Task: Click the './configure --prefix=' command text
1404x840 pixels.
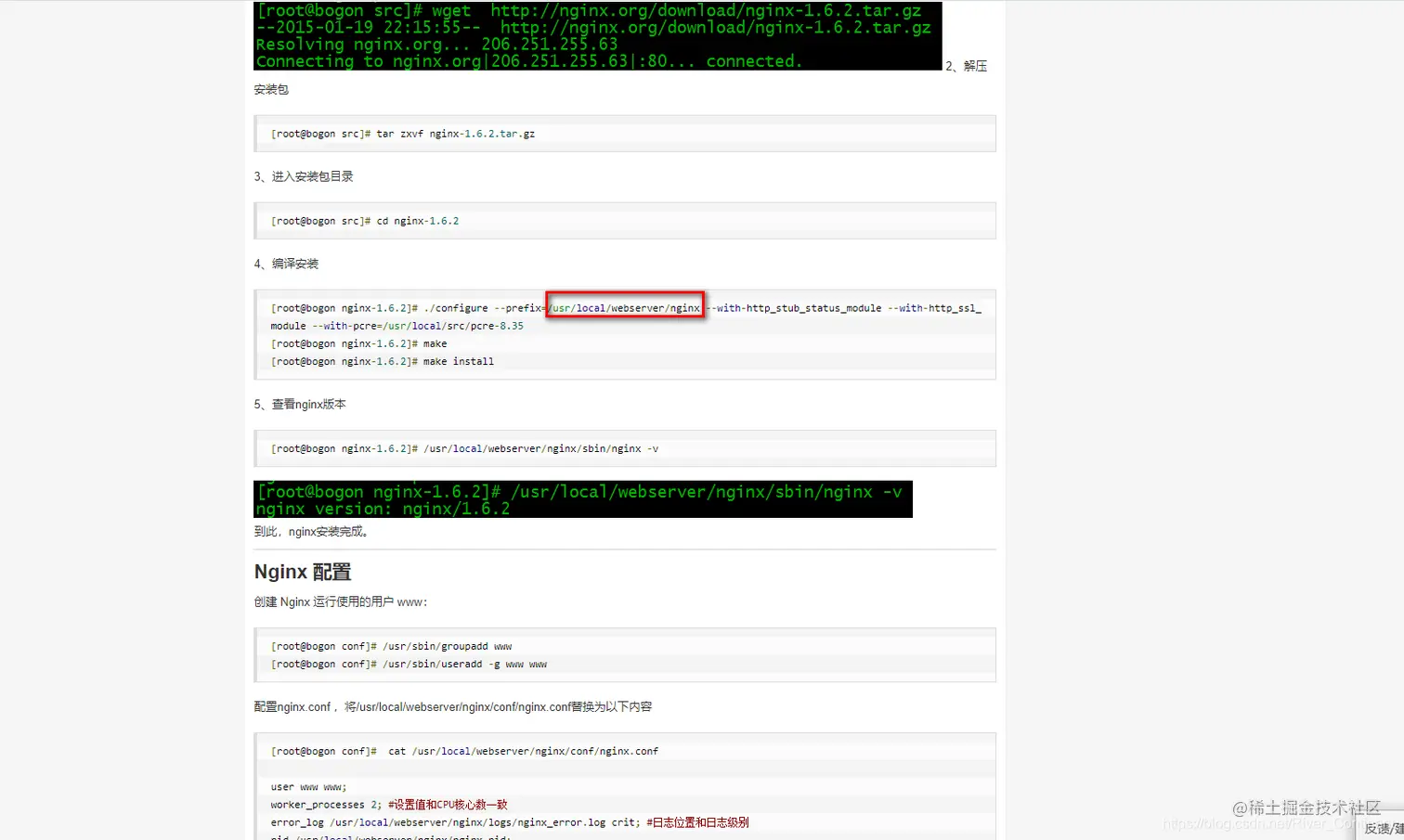Action: click(485, 308)
